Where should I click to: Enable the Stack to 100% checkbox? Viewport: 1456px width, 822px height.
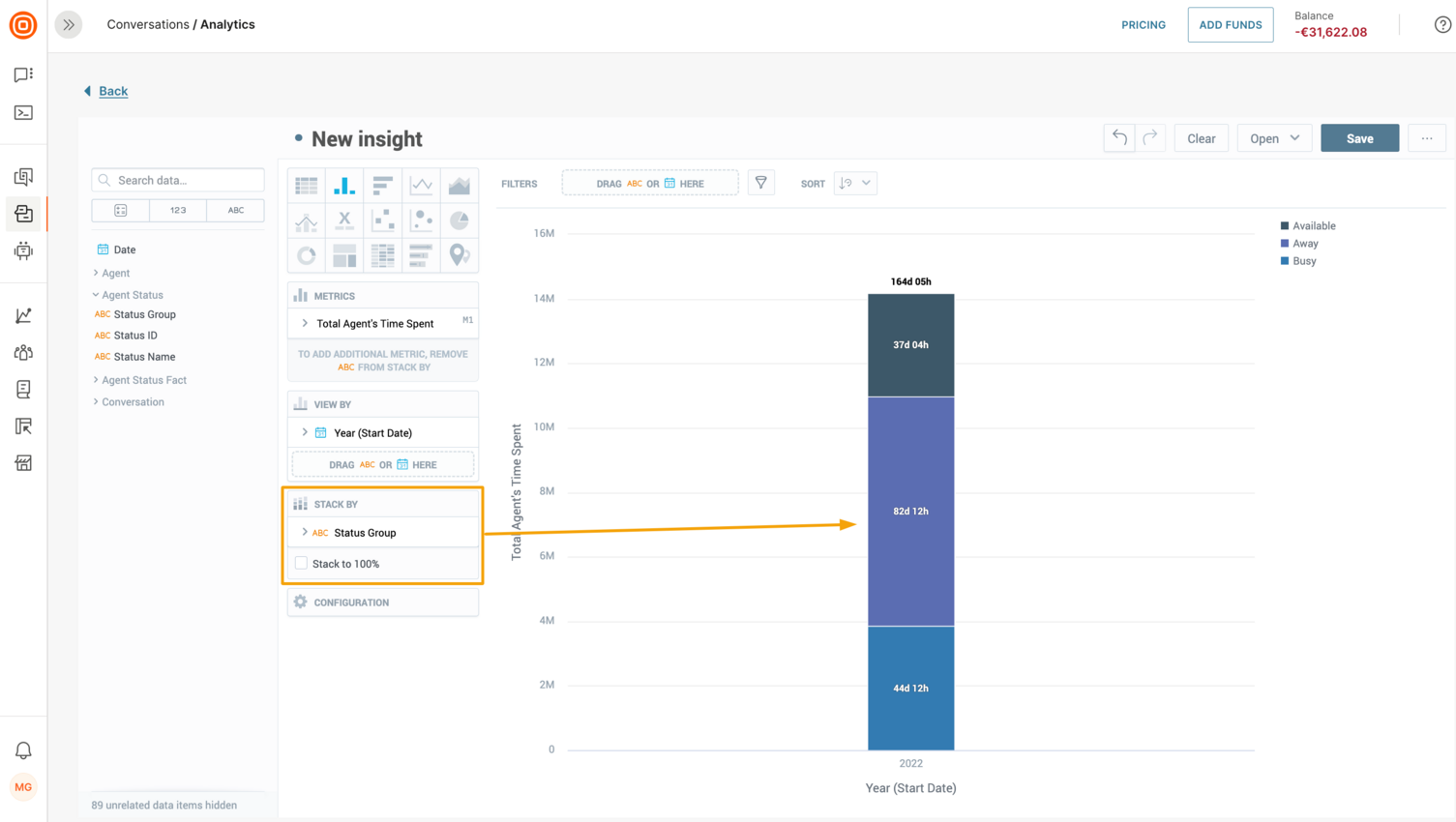[x=301, y=564]
